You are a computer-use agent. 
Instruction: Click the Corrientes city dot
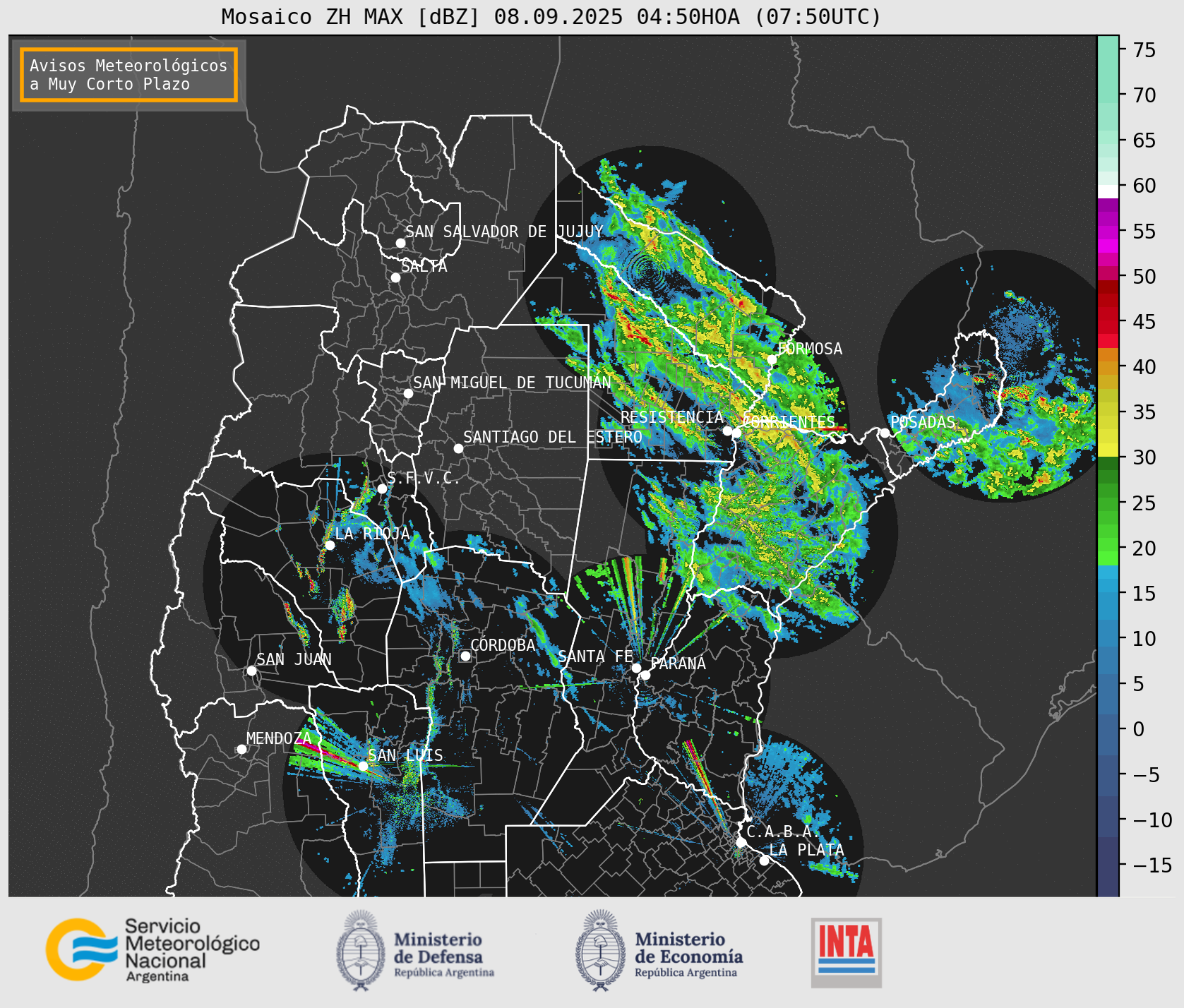[x=736, y=433]
